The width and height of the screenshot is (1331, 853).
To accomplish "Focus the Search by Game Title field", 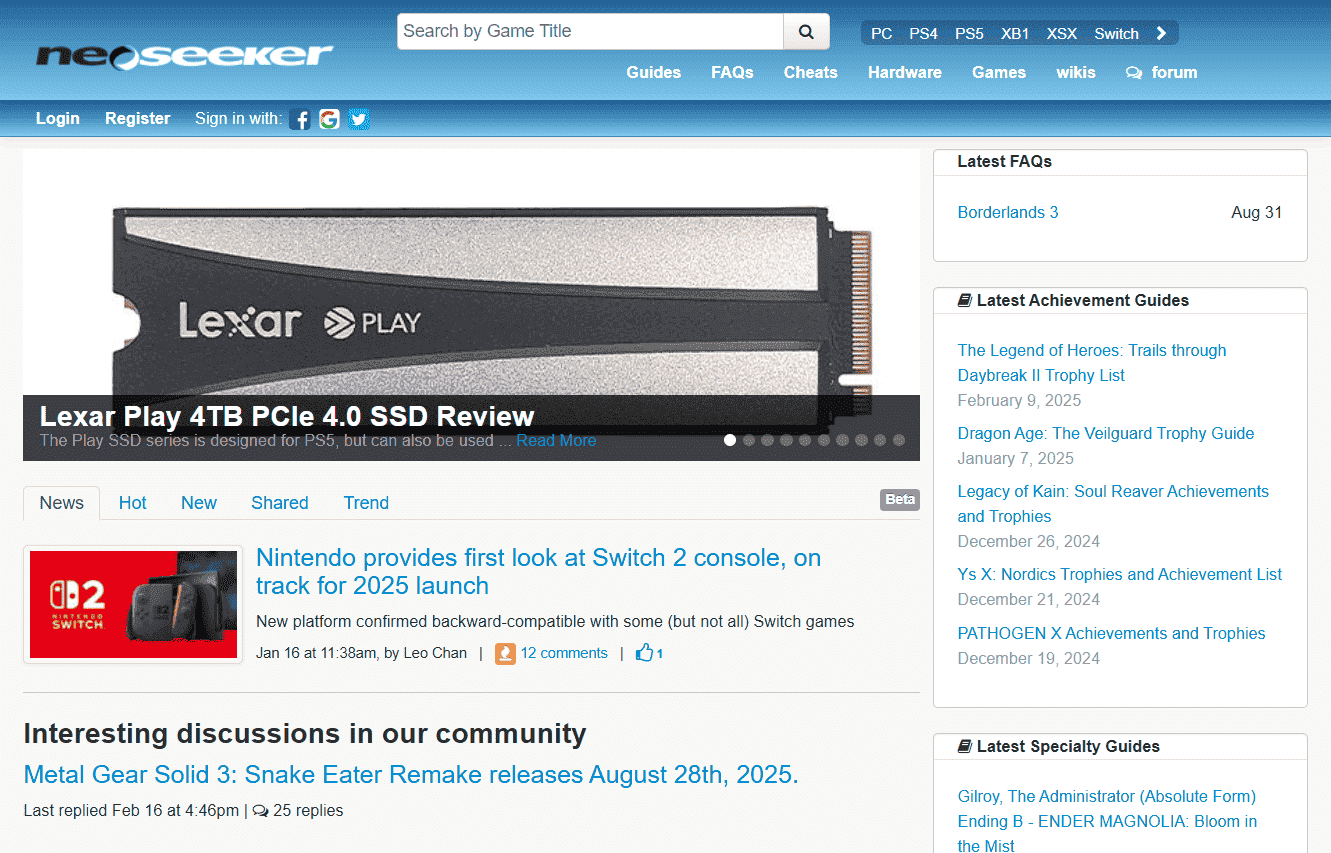I will pos(590,32).
